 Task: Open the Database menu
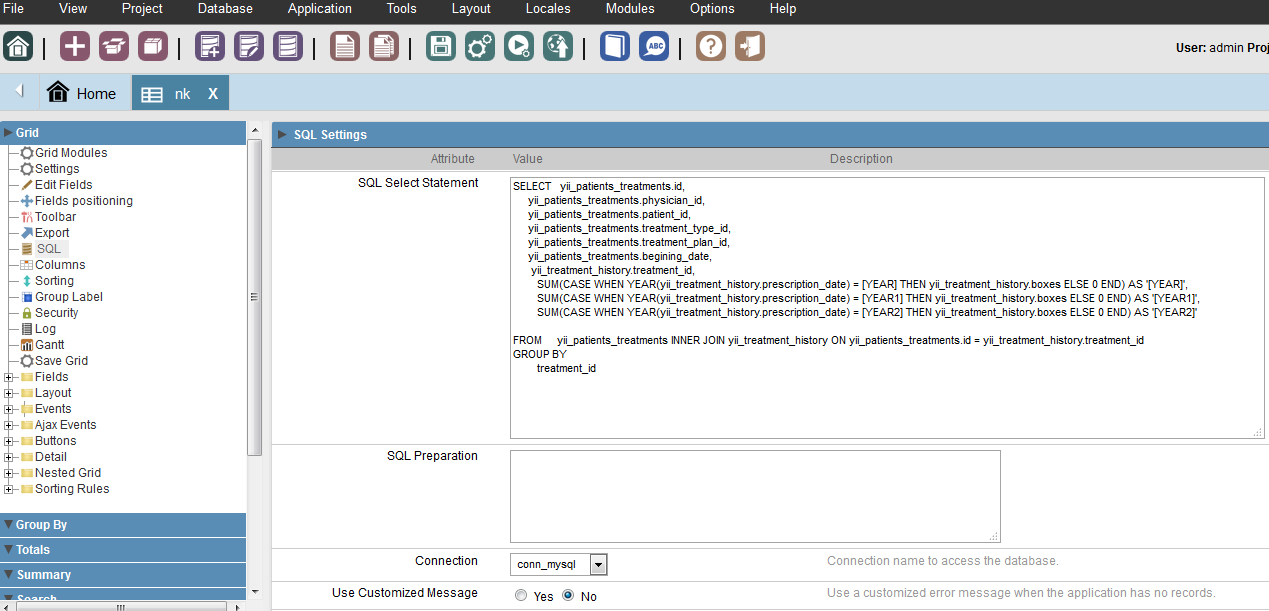(225, 9)
